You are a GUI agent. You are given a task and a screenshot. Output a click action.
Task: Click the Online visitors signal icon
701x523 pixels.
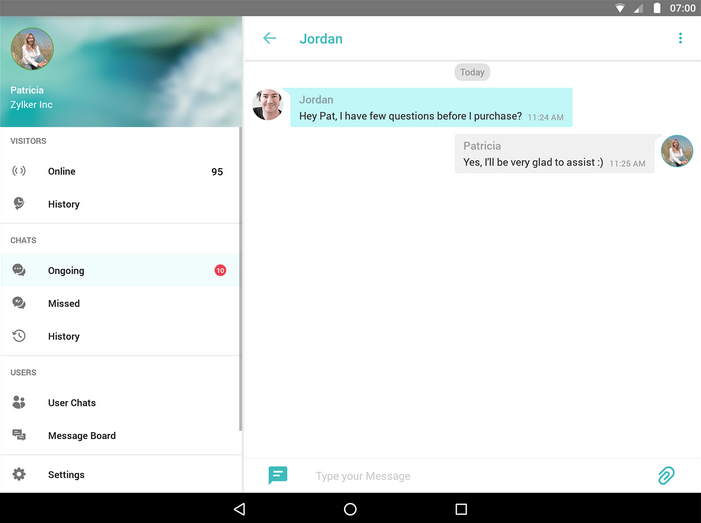(19, 171)
